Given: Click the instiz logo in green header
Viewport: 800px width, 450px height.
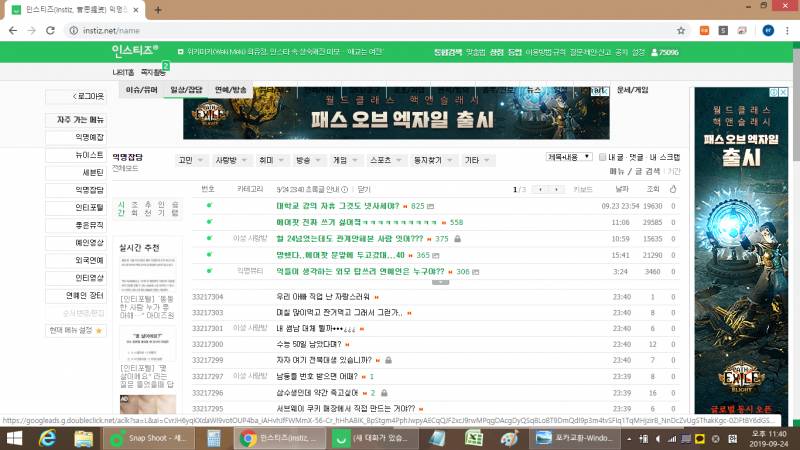Looking at the screenshot, I should click(135, 51).
